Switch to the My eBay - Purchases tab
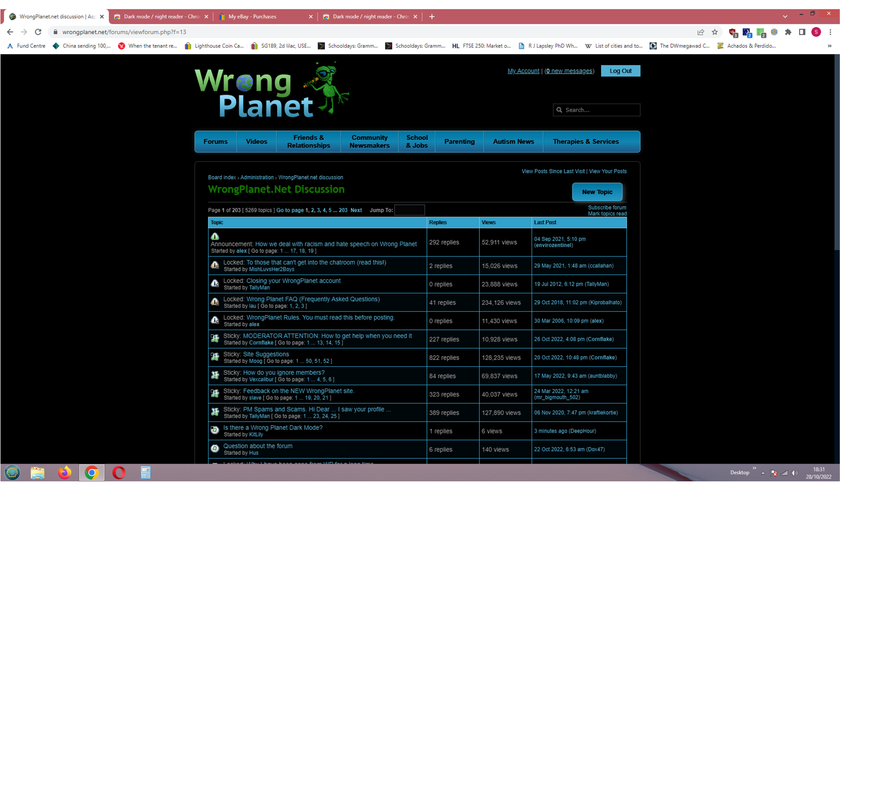 [266, 17]
